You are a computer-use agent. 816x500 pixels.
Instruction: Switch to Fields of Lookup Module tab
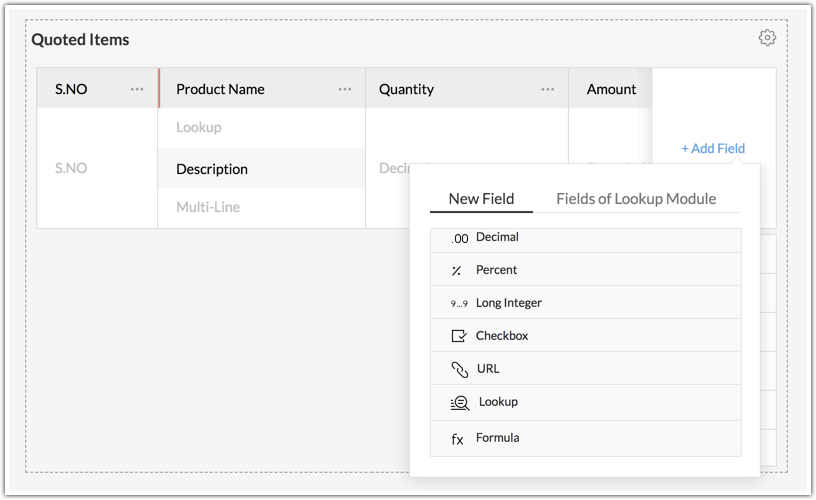(x=636, y=198)
